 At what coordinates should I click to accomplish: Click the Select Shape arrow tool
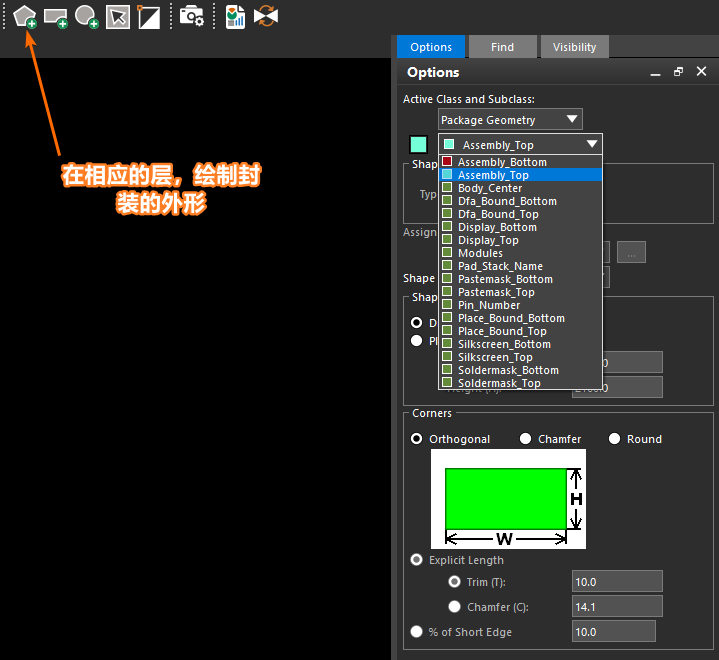click(x=118, y=16)
